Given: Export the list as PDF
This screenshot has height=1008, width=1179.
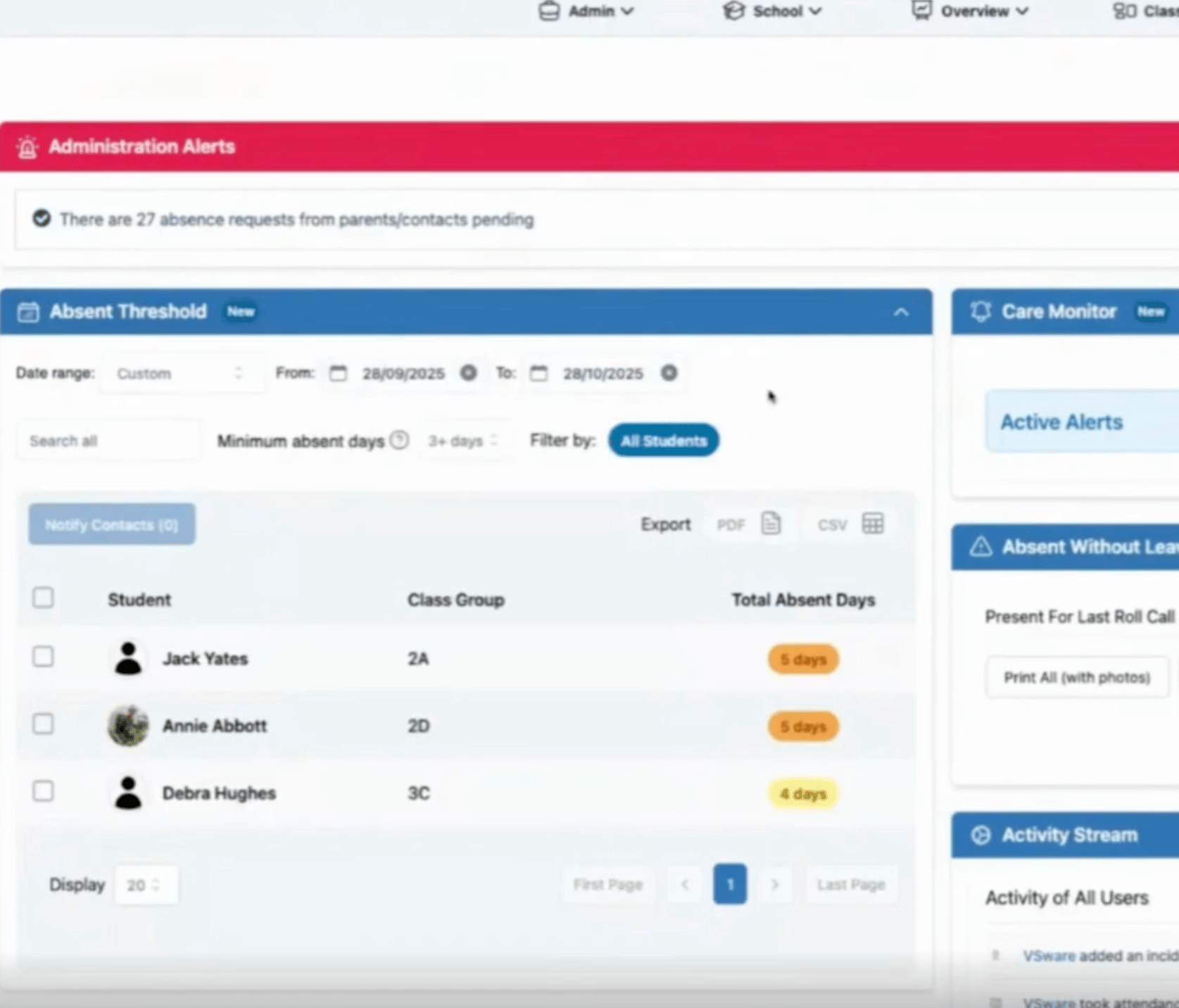Looking at the screenshot, I should click(x=749, y=524).
